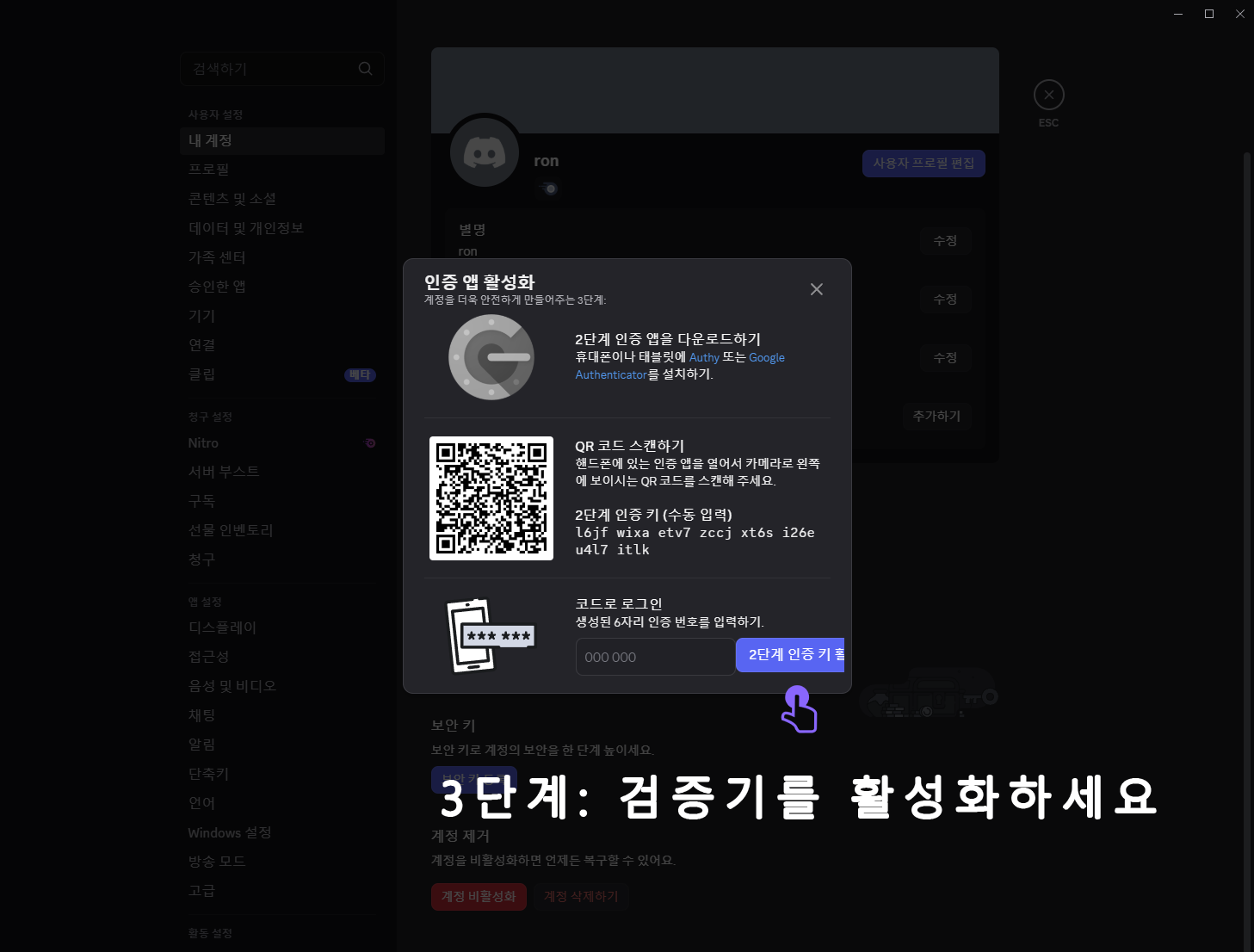Go to 채팅 settings

pos(282,715)
